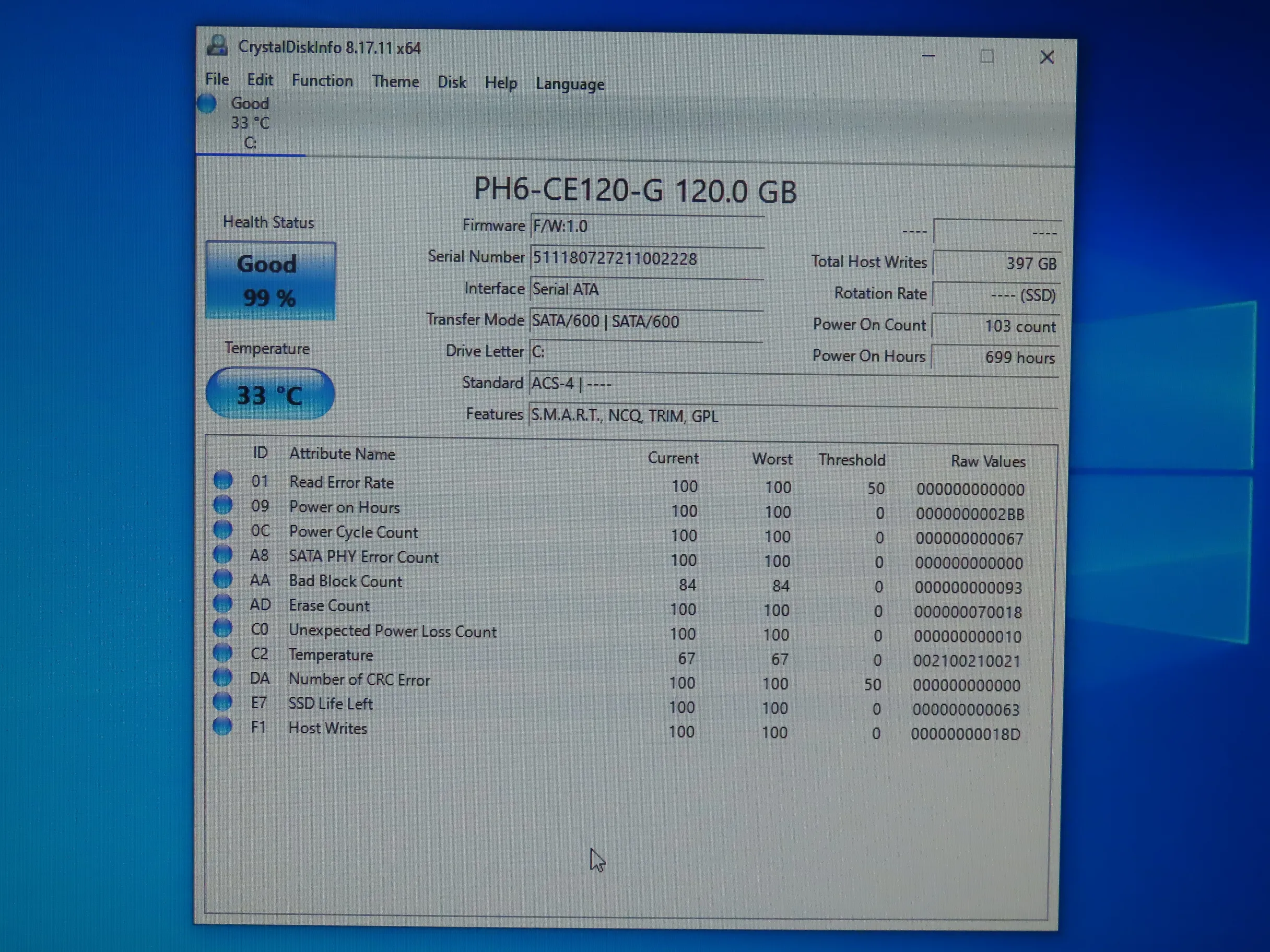
Task: Click the Transfer Mode field SATA/600
Action: point(646,322)
